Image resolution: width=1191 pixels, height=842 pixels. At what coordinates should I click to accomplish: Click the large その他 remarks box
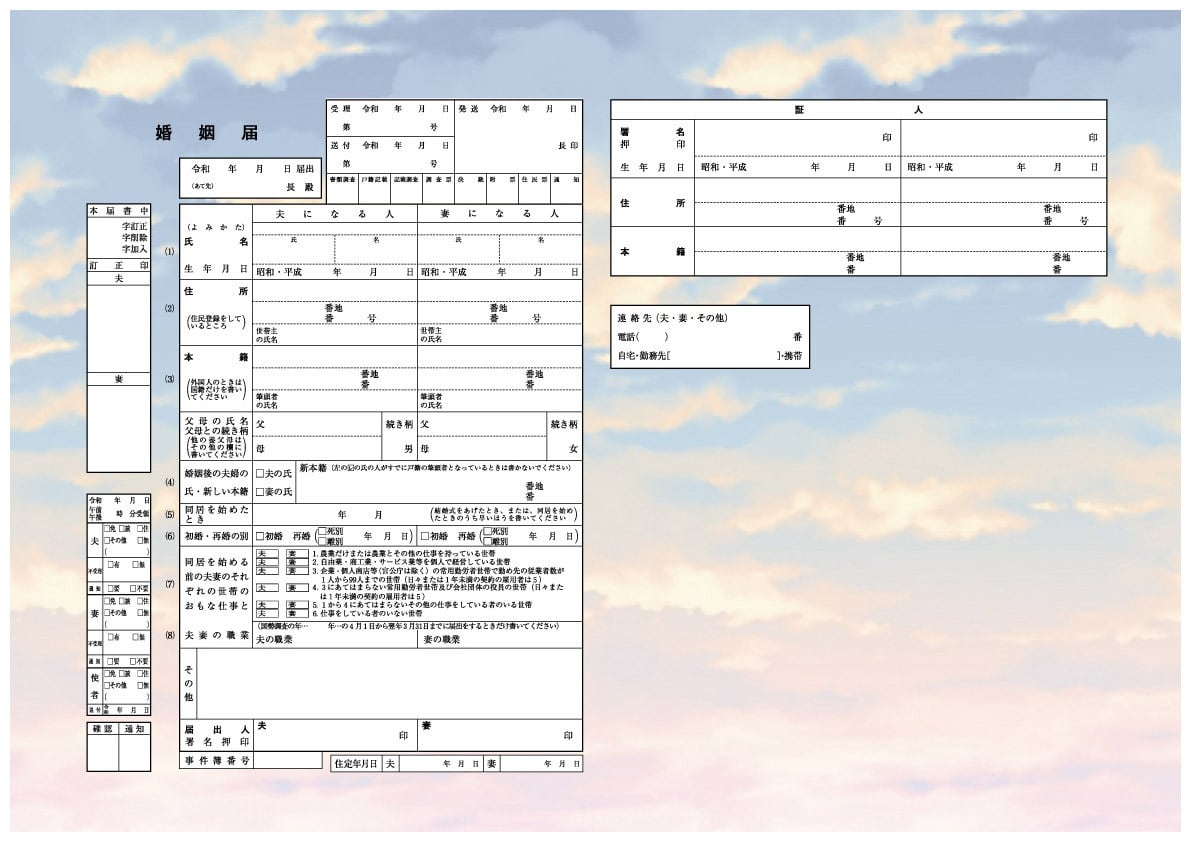click(388, 682)
